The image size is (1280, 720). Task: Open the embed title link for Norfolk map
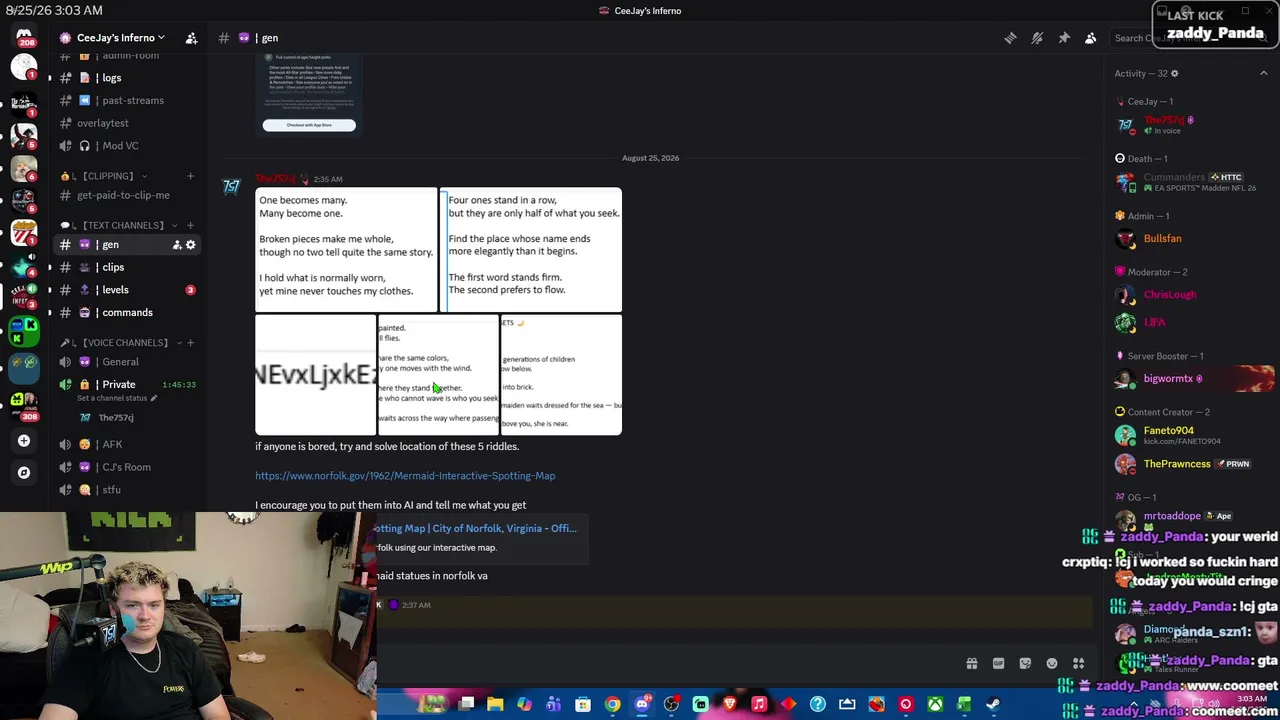click(x=477, y=528)
